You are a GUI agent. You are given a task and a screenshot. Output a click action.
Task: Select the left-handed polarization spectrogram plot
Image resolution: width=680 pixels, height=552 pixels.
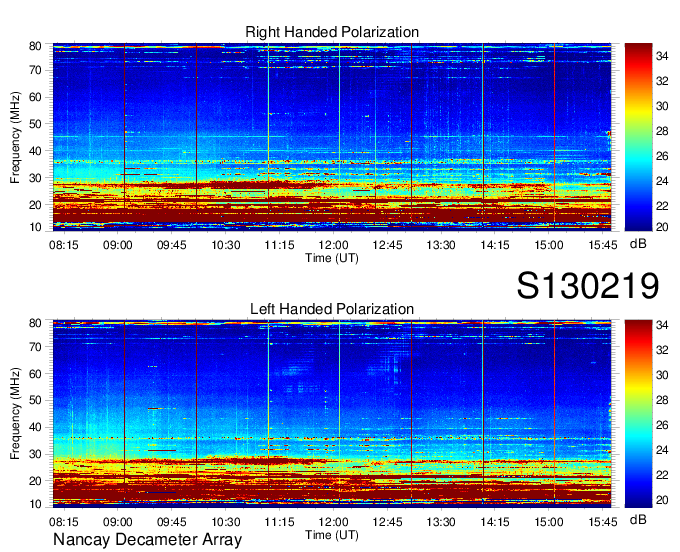332,414
